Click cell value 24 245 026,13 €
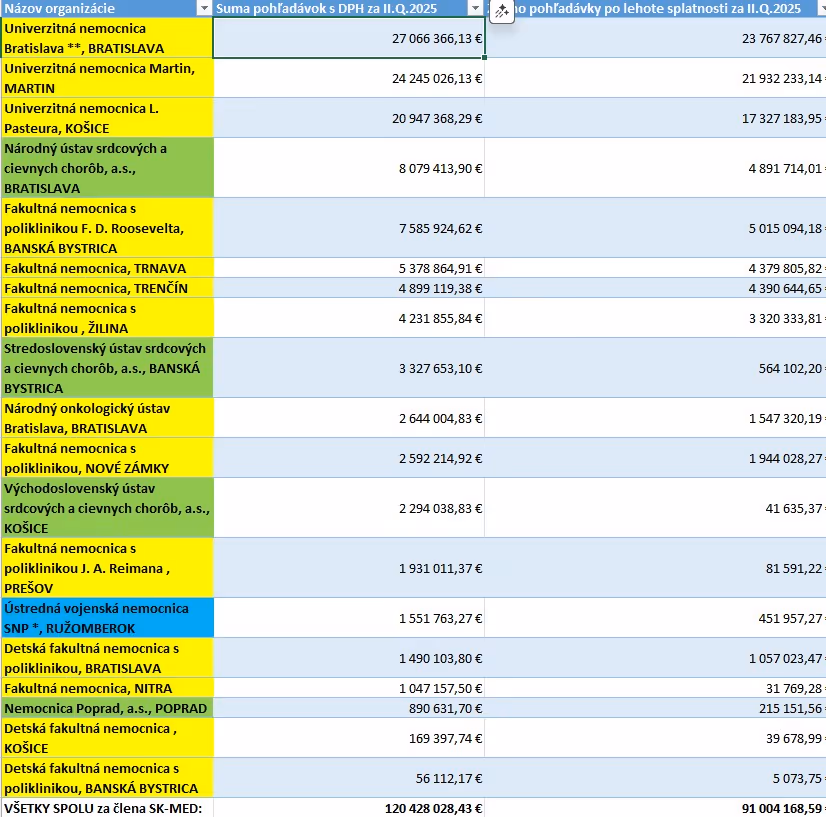 [x=437, y=78]
